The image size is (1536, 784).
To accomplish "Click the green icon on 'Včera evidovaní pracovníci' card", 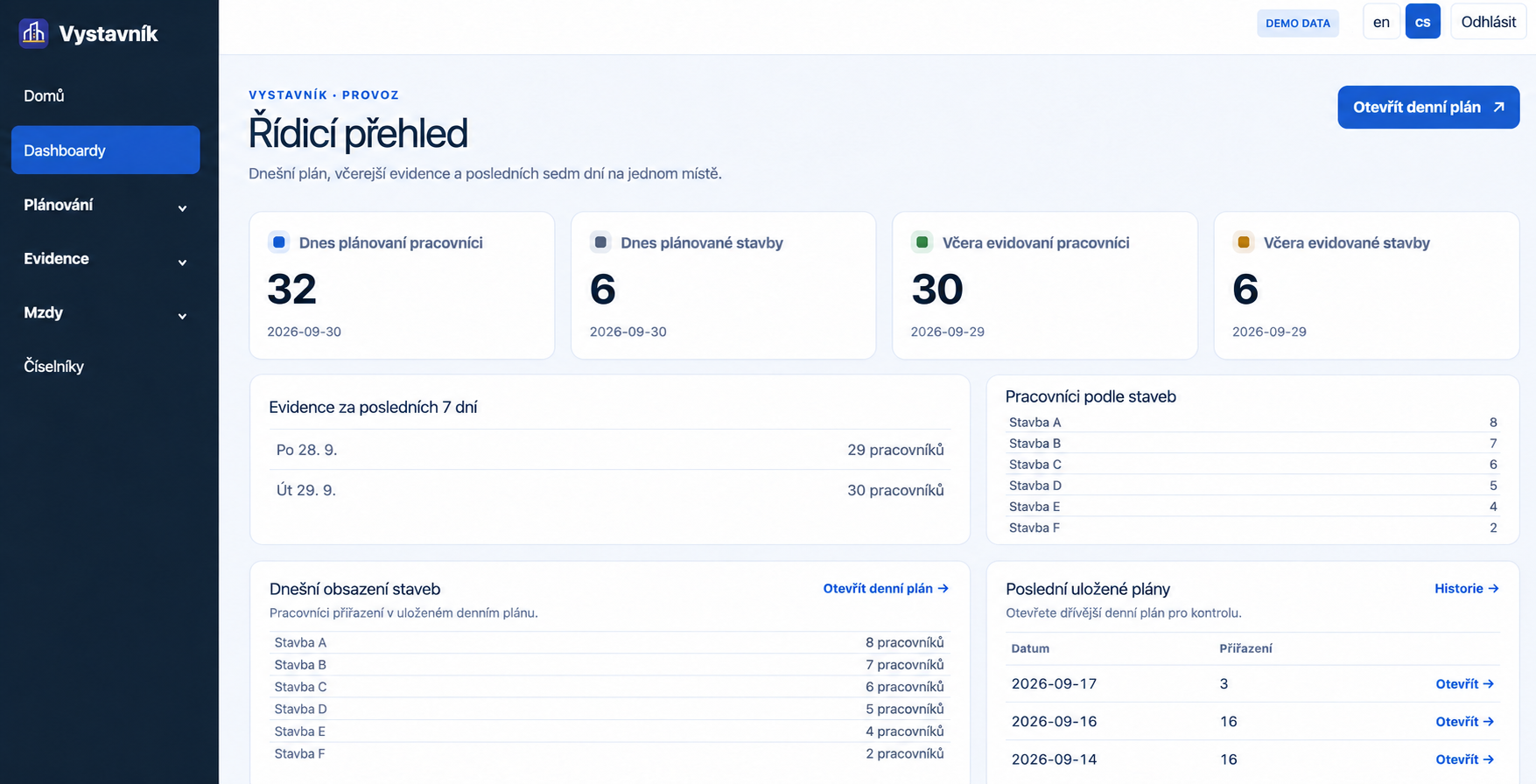I will (x=922, y=242).
